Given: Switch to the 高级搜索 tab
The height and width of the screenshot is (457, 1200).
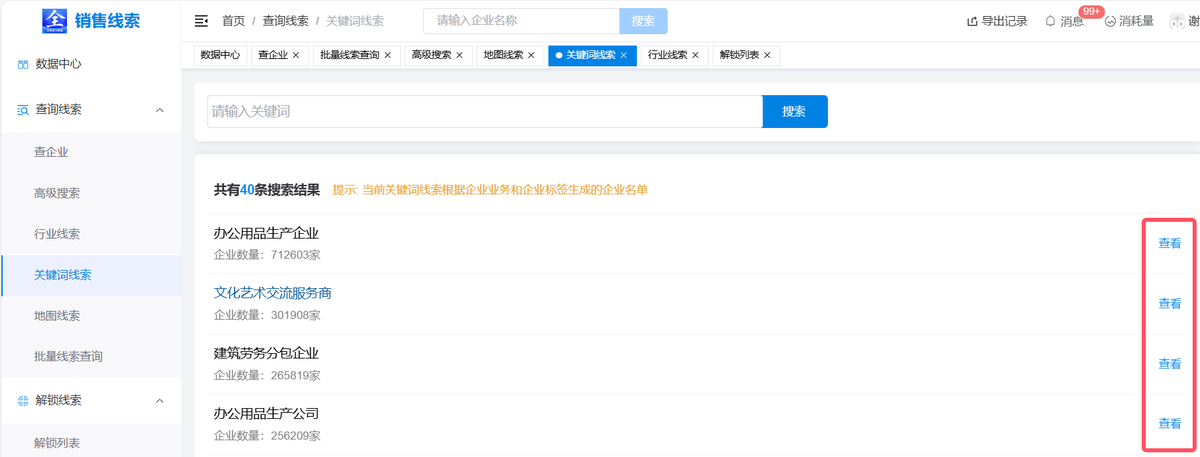Looking at the screenshot, I should pyautogui.click(x=431, y=56).
